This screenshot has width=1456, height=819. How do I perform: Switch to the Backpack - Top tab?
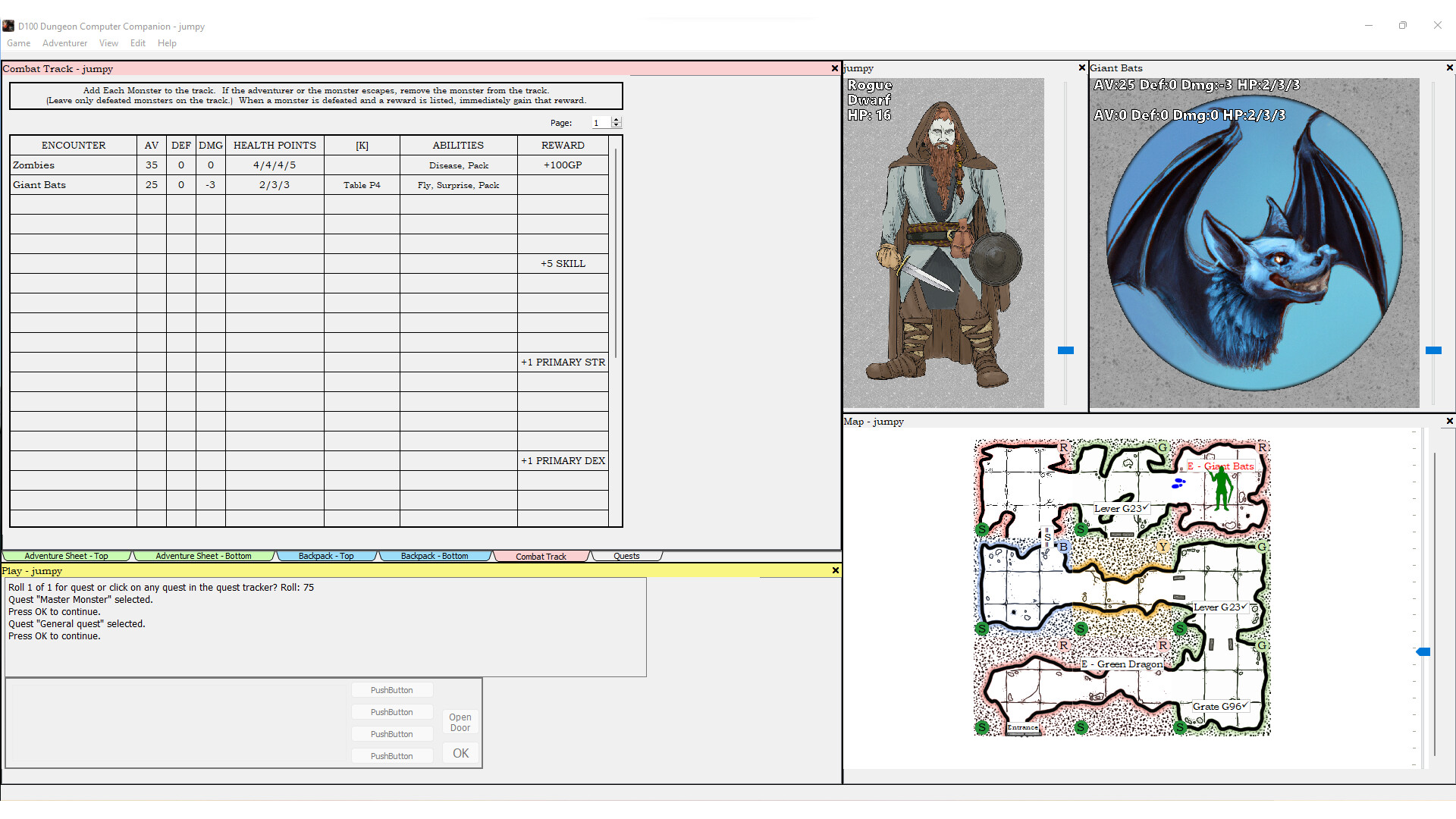[x=327, y=556]
